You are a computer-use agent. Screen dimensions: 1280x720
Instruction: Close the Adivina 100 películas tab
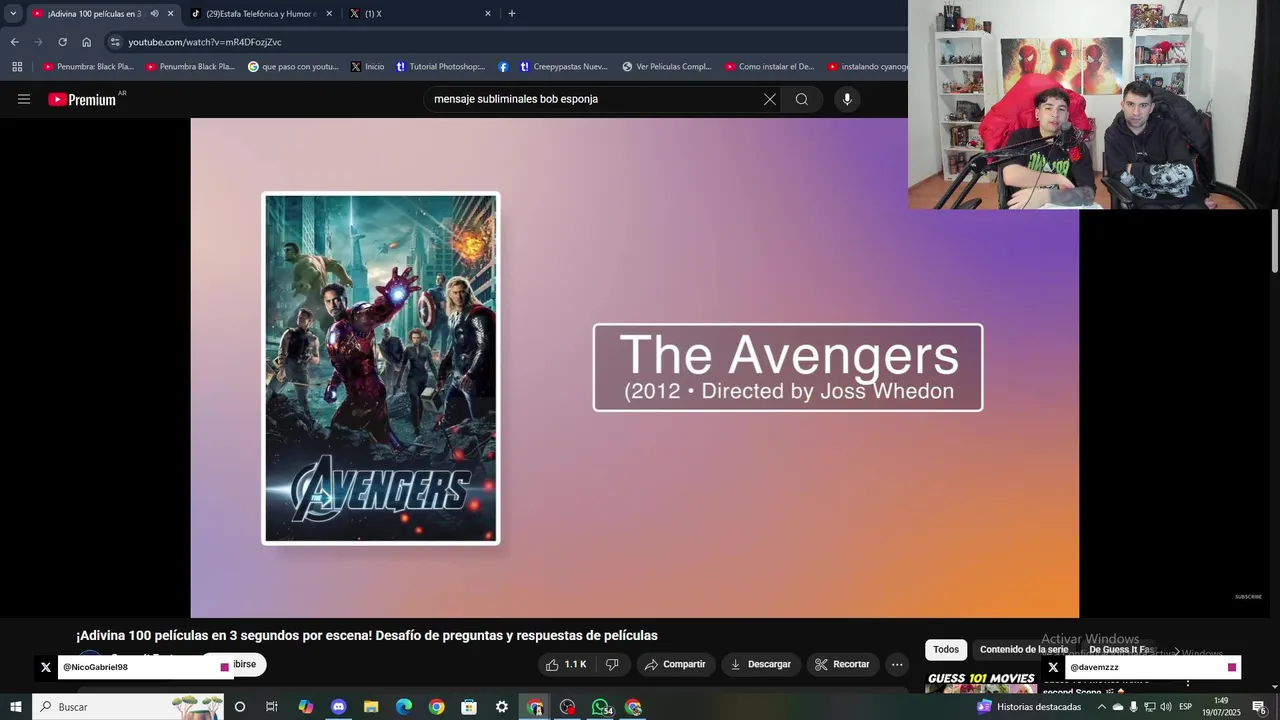tap(170, 14)
